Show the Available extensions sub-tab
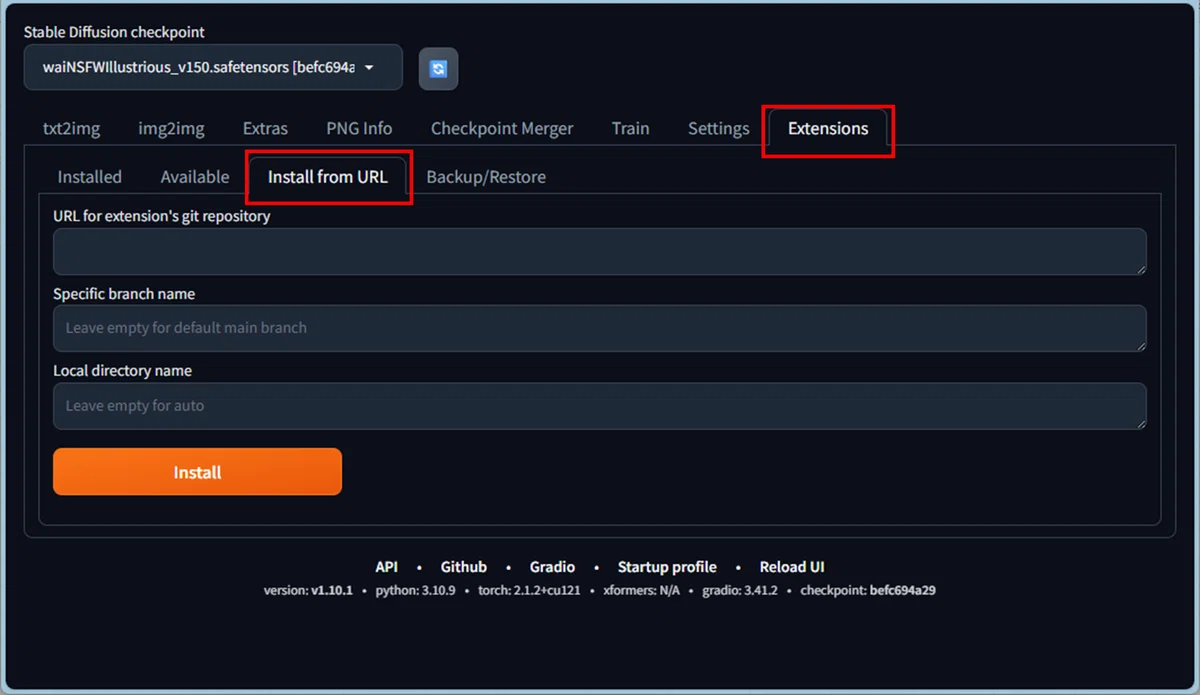The image size is (1200, 695). pos(195,177)
